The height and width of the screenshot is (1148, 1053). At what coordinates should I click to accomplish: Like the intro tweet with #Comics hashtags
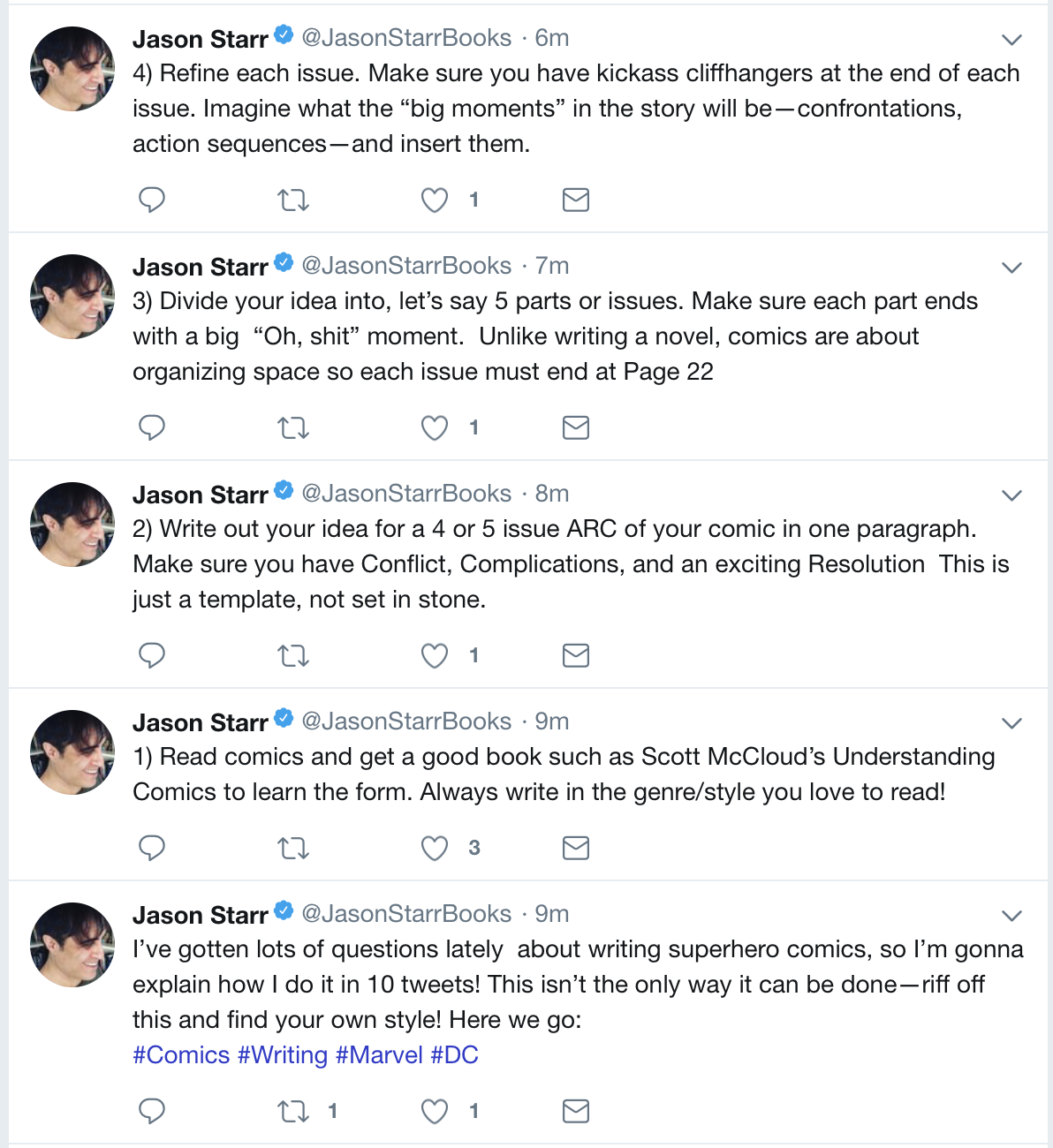[434, 1111]
